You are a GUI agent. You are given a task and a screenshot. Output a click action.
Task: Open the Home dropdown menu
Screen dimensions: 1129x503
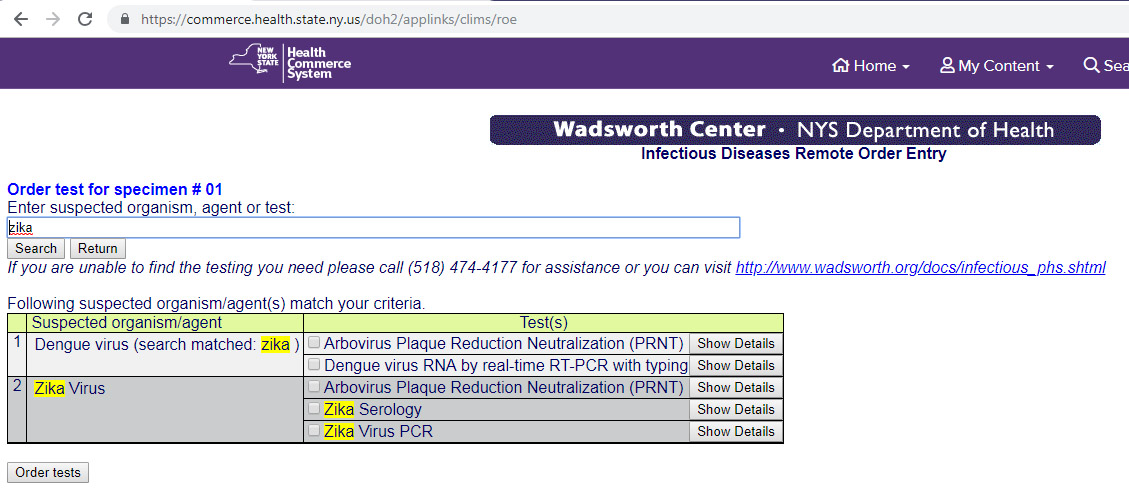click(871, 65)
